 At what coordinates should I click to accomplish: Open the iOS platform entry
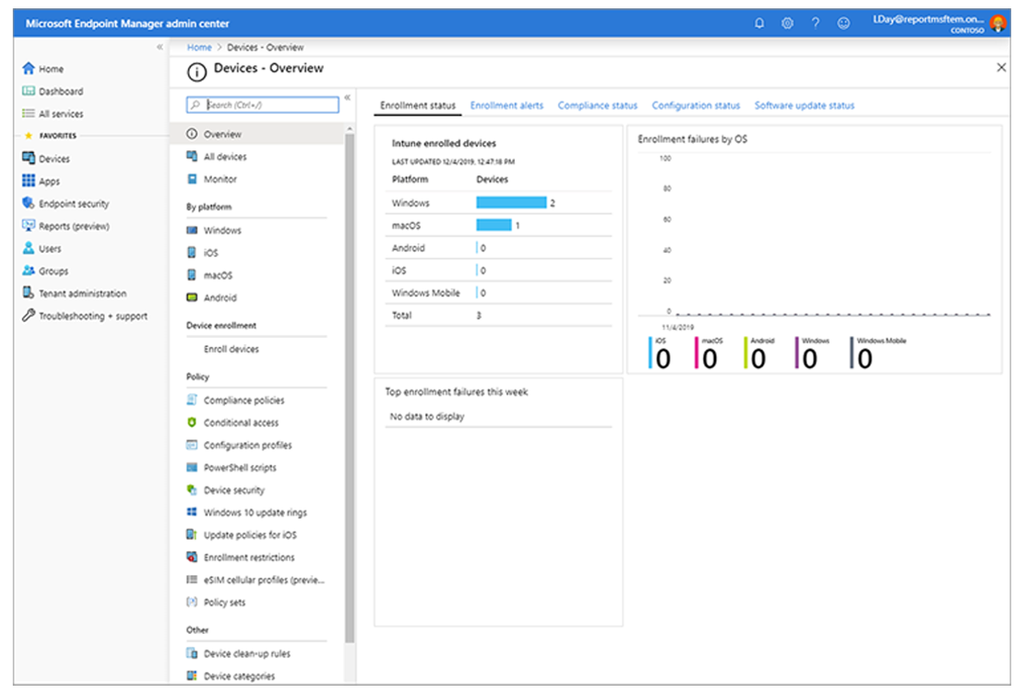coord(211,253)
